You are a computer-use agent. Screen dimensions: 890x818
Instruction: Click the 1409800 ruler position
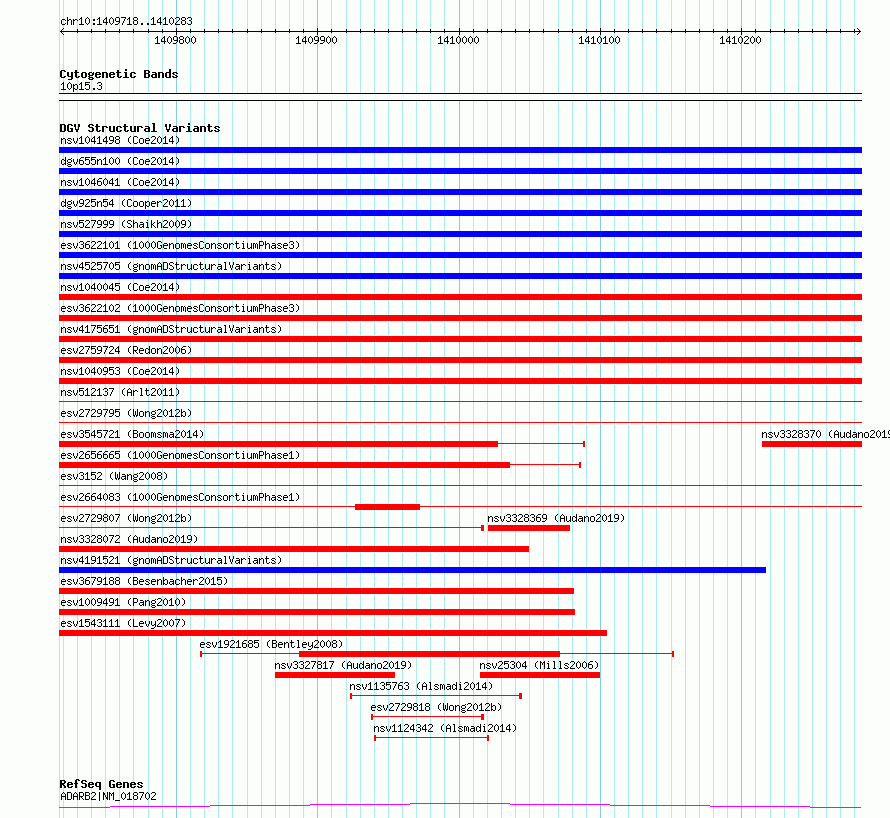click(x=175, y=40)
